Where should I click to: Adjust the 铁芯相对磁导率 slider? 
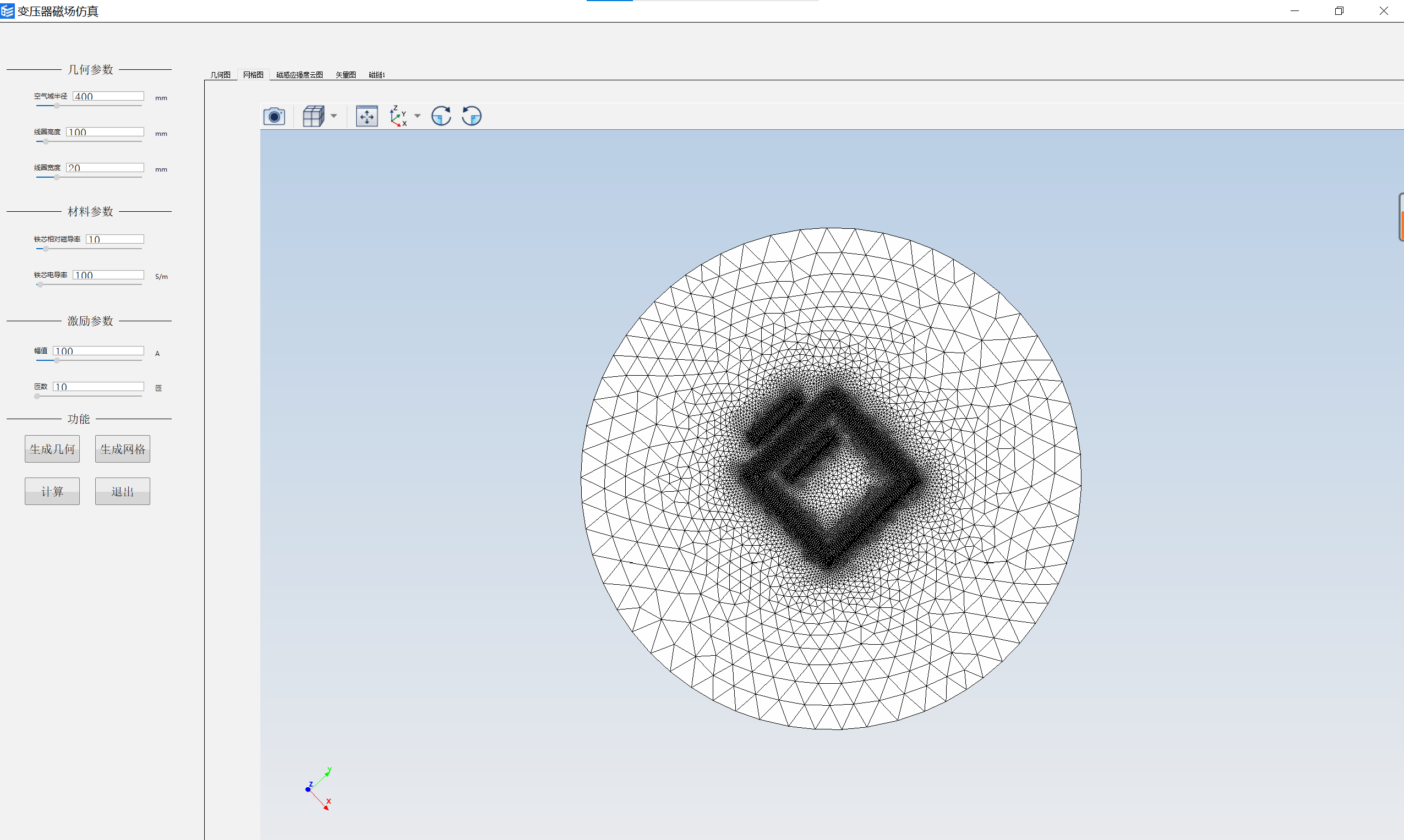coord(89,249)
